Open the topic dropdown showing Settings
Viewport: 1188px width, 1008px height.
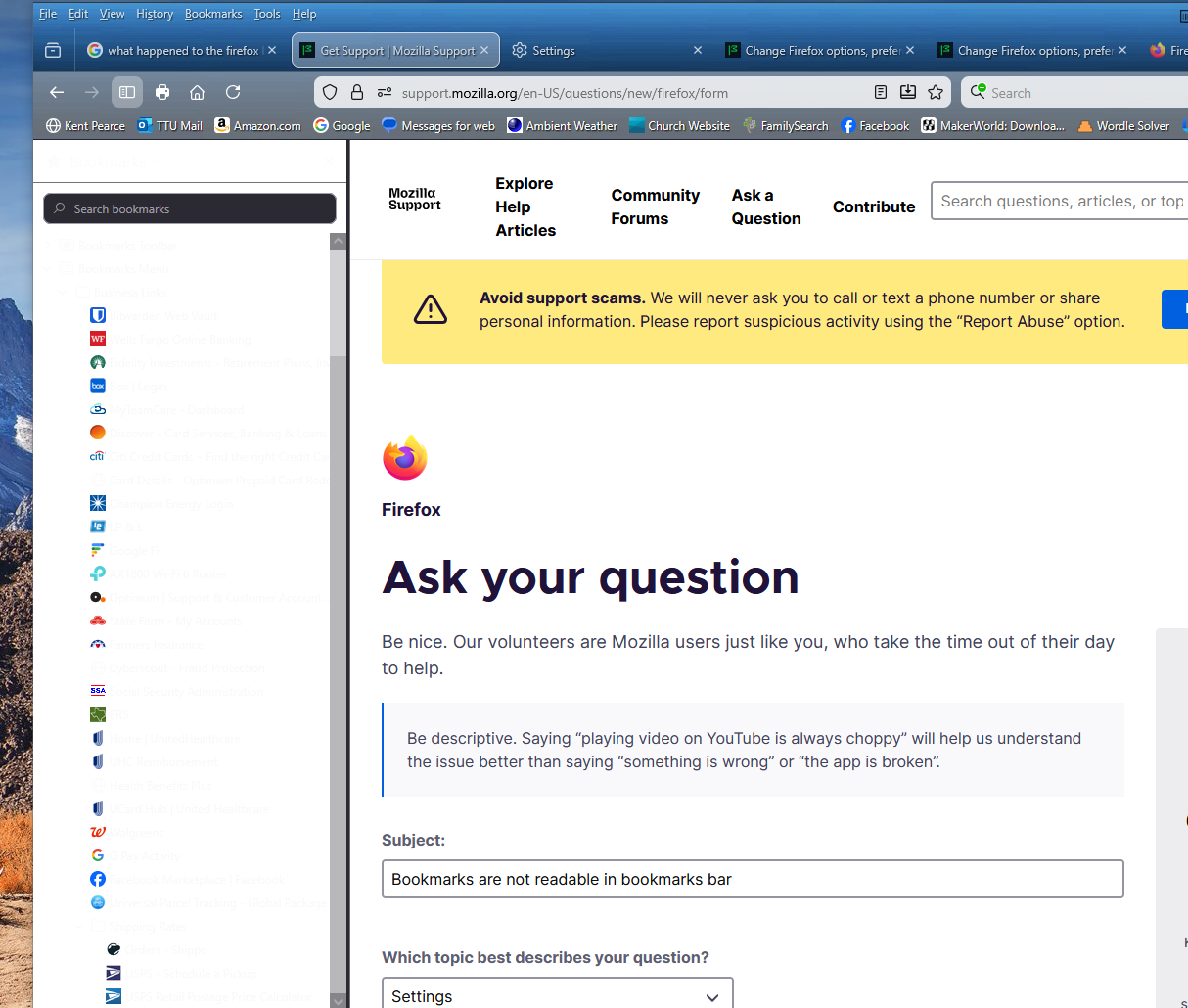click(x=557, y=995)
